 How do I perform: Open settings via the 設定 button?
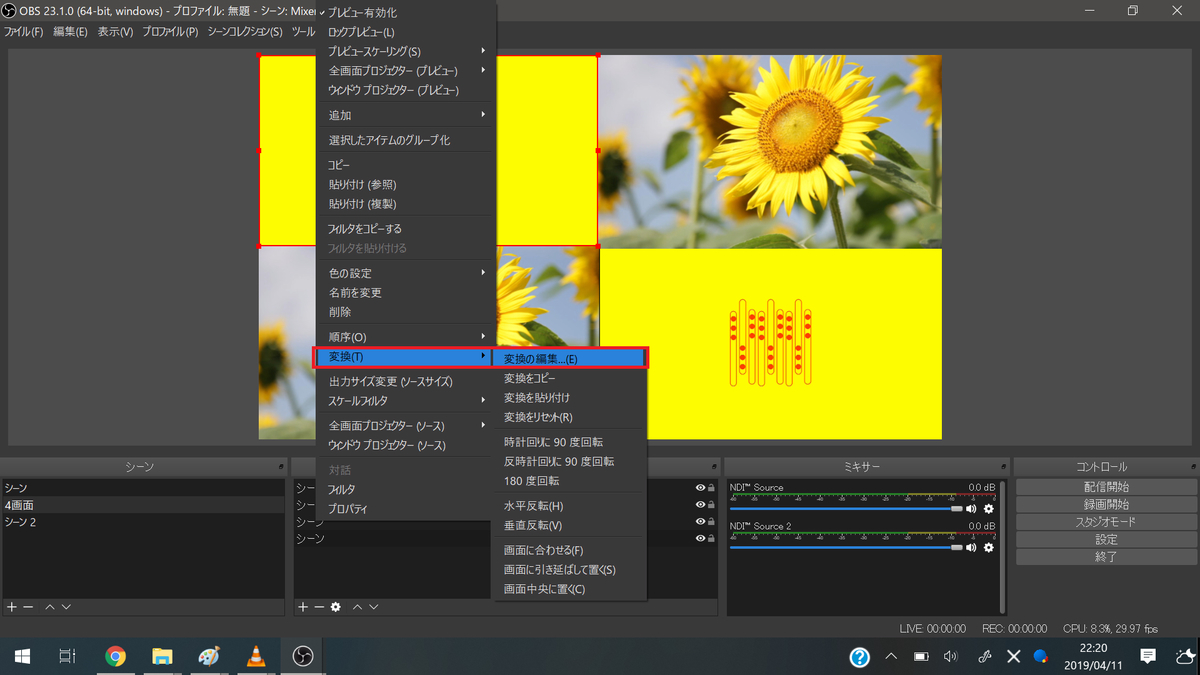(x=1104, y=539)
